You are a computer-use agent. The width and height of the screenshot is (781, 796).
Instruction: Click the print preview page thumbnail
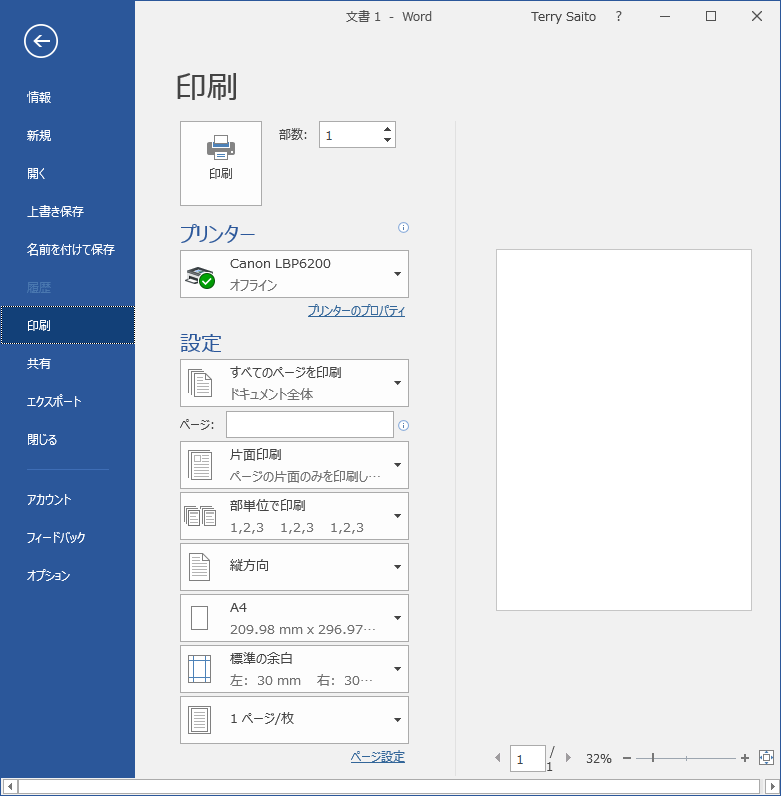tap(624, 430)
